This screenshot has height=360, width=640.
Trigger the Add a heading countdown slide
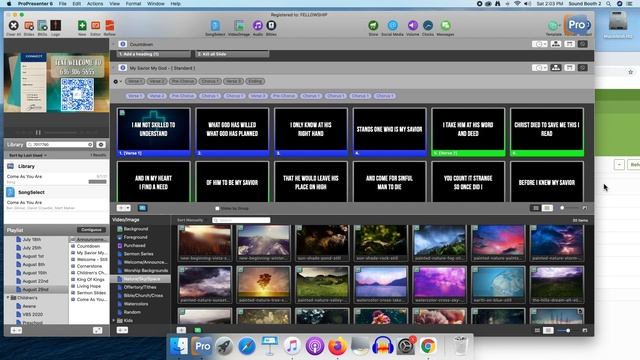[153, 54]
